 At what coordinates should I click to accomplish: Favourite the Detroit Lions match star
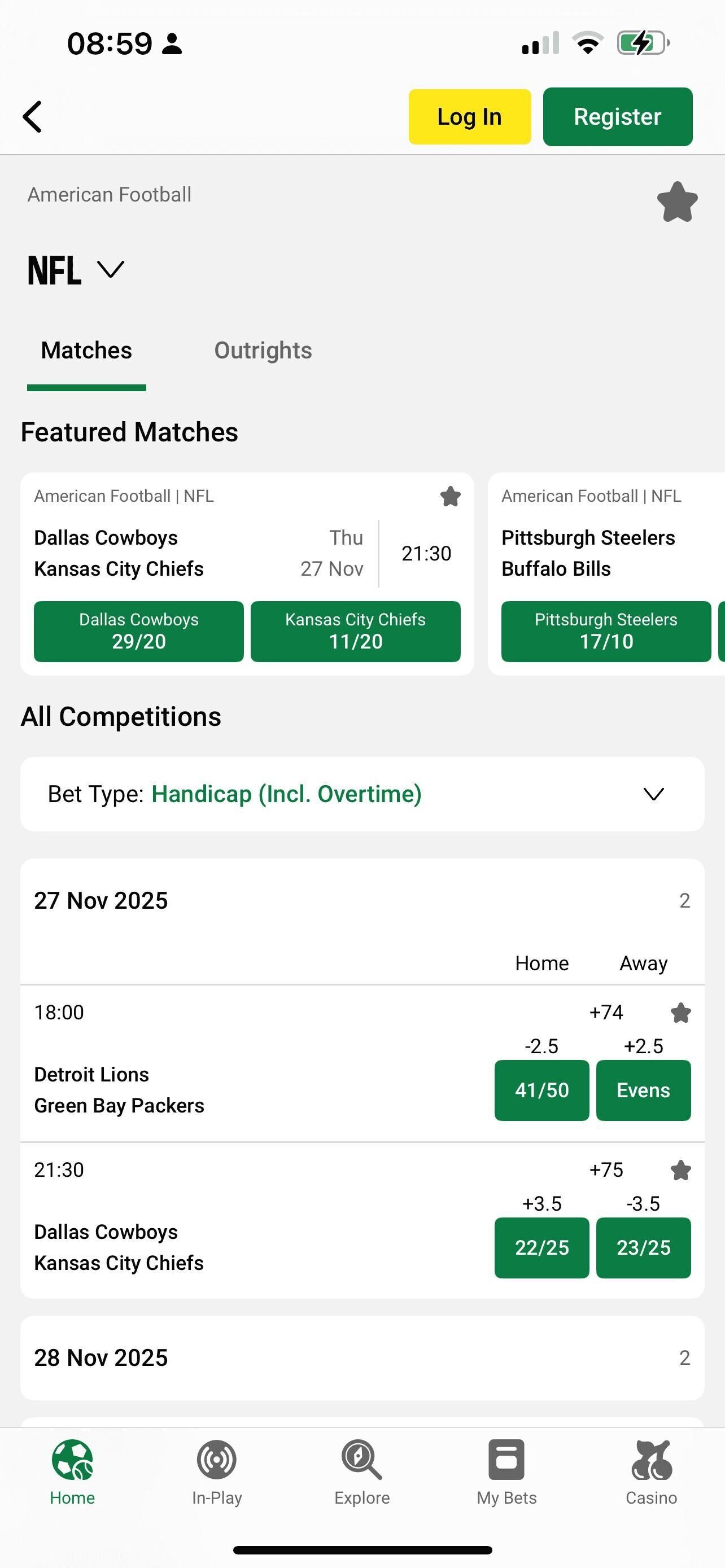point(680,1013)
